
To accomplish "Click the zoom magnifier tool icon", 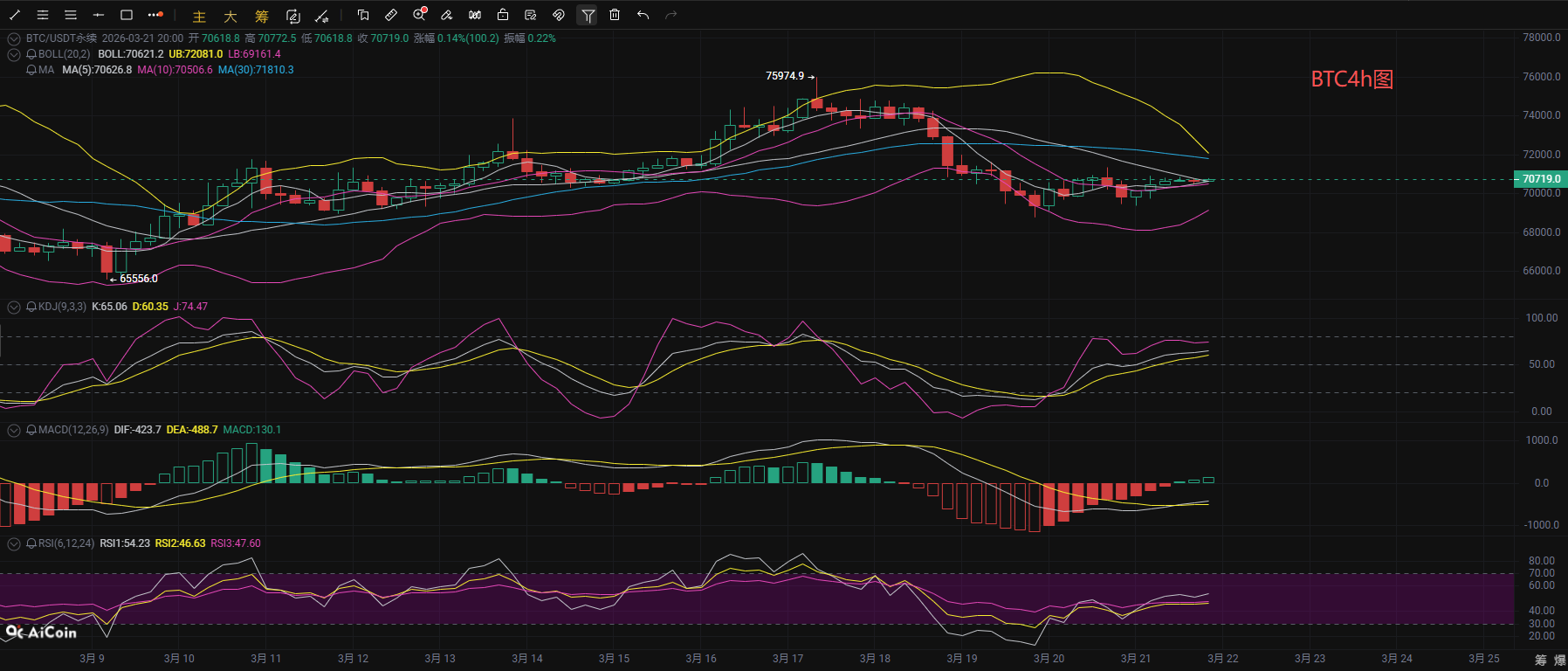I will pyautogui.click(x=419, y=15).
